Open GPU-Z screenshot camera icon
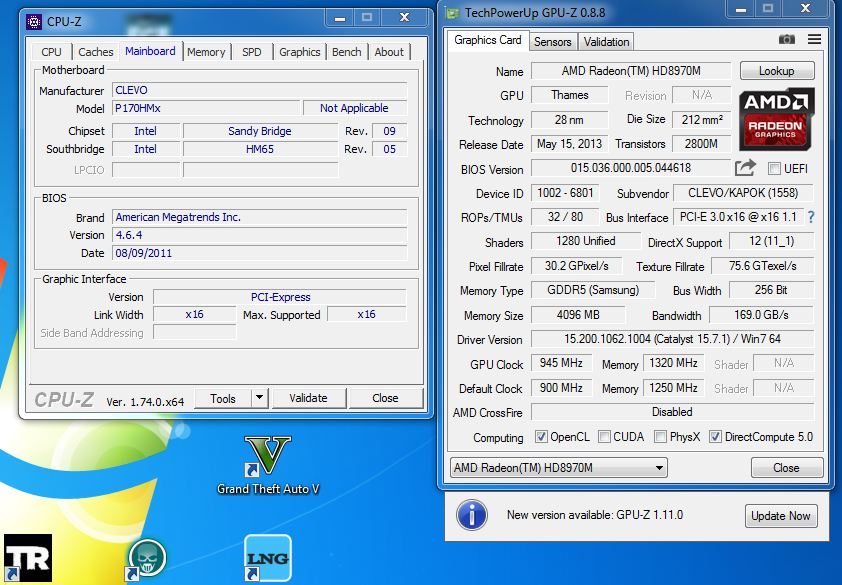Viewport: 842px width, 585px height. click(787, 39)
